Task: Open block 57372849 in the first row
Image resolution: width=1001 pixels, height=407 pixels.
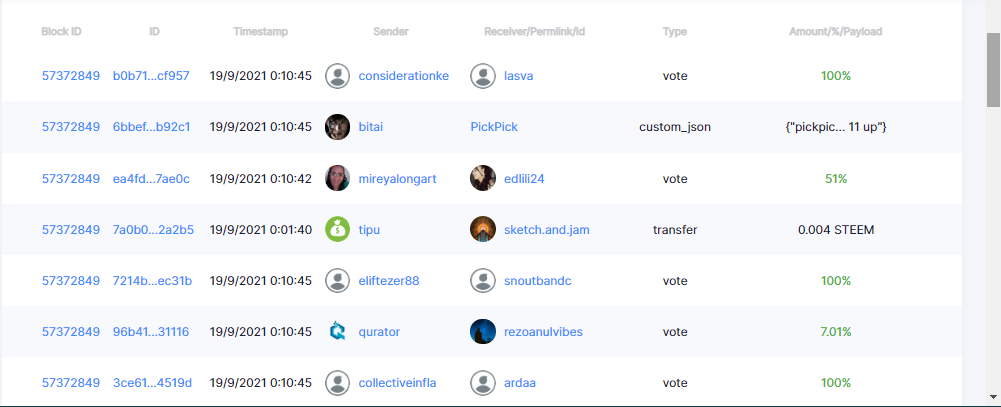Action: (70, 76)
